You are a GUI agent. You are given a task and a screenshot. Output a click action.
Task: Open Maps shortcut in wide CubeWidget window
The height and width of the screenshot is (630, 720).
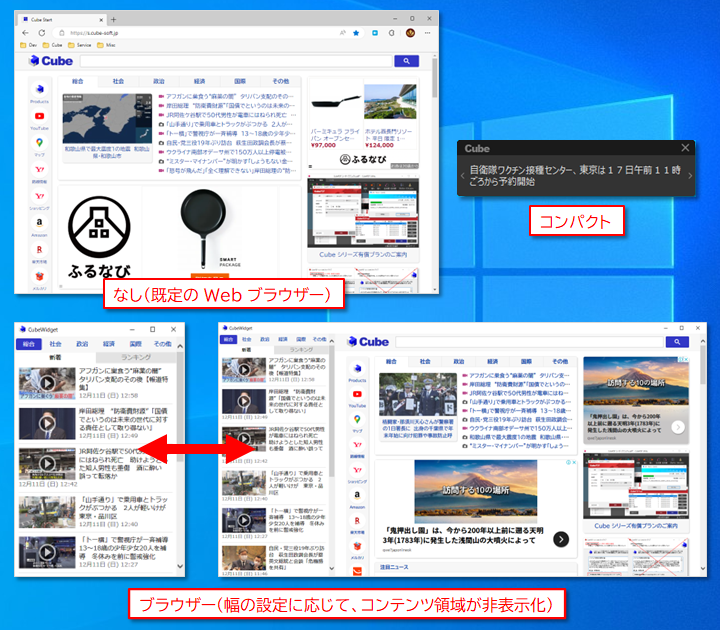coord(357,422)
